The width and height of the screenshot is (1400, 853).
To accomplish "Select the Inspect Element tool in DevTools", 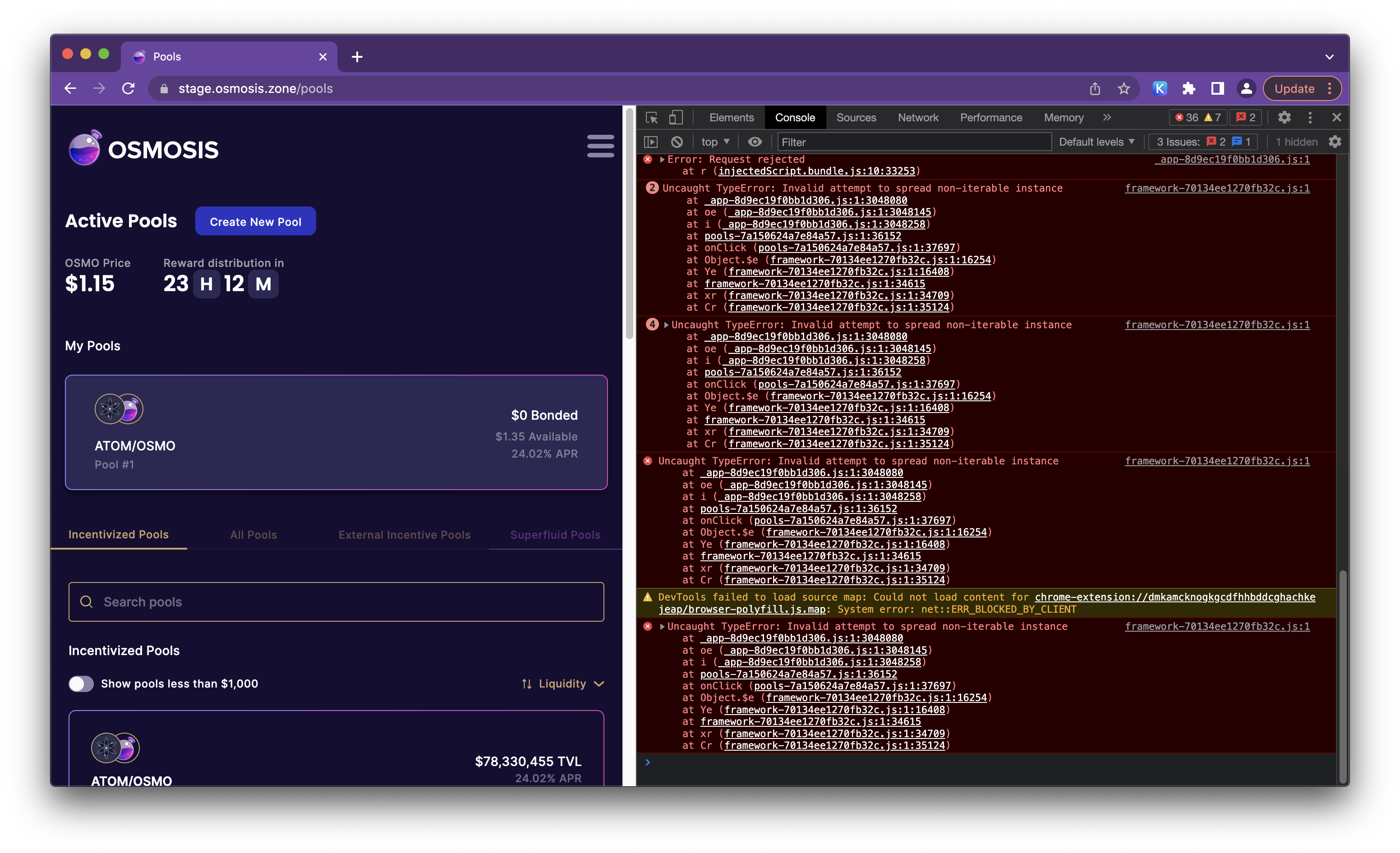I will [652, 118].
